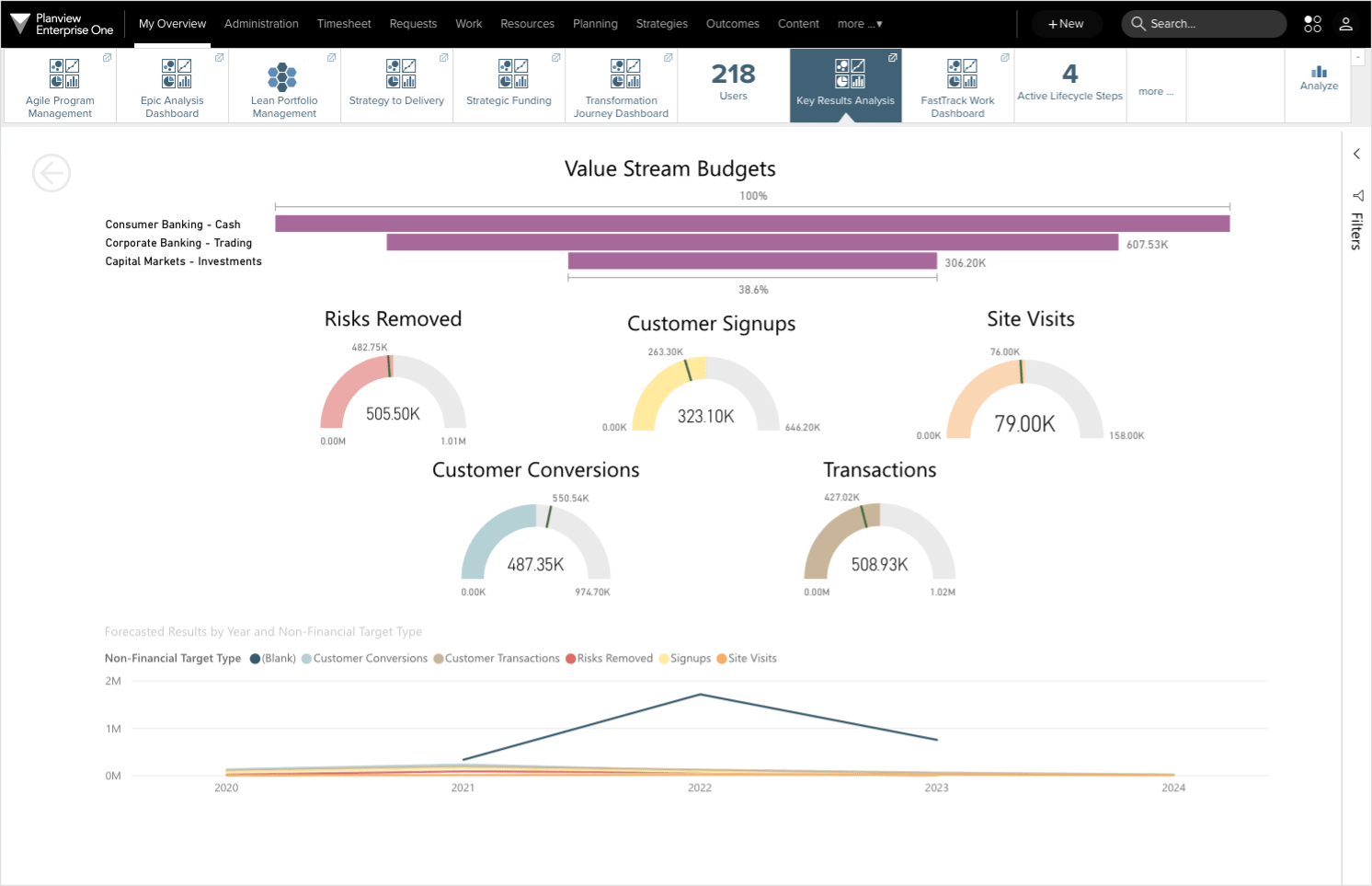Show more tiles in the ribbon
1372x886 pixels.
1156,91
